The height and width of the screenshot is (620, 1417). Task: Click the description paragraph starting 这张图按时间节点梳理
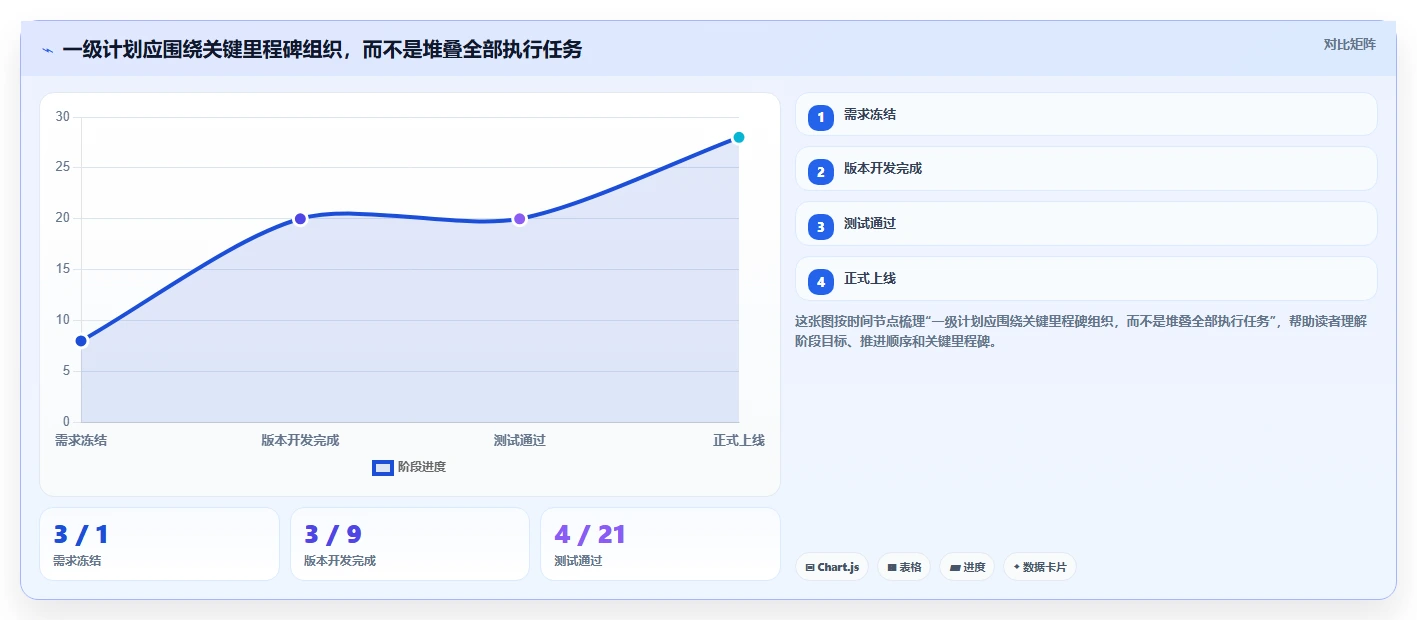(x=1081, y=331)
